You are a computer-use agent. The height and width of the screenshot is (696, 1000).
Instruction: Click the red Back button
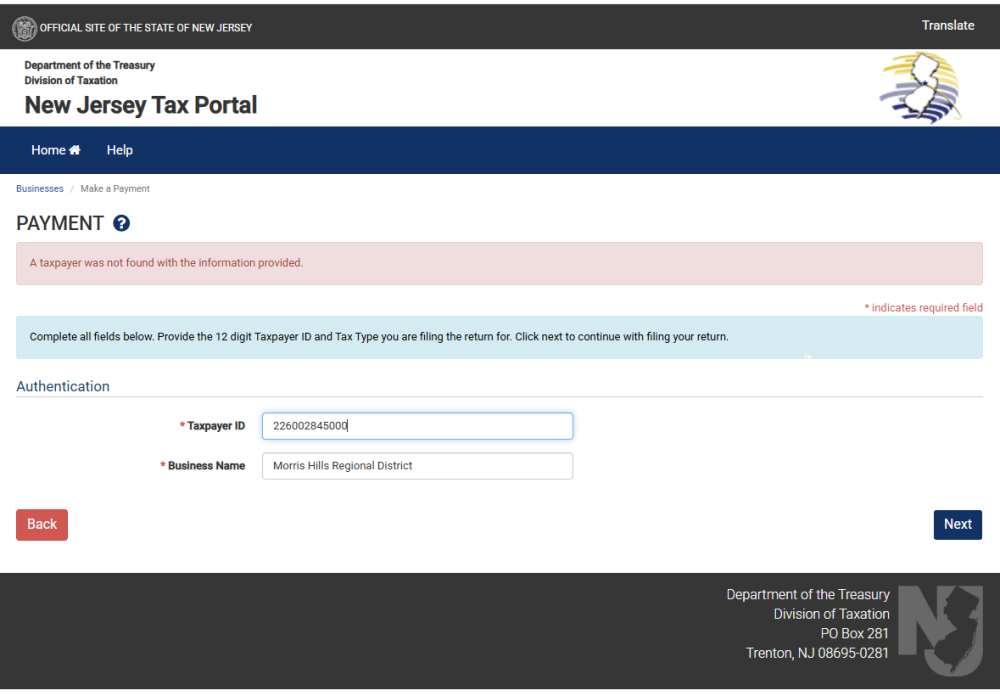[42, 524]
